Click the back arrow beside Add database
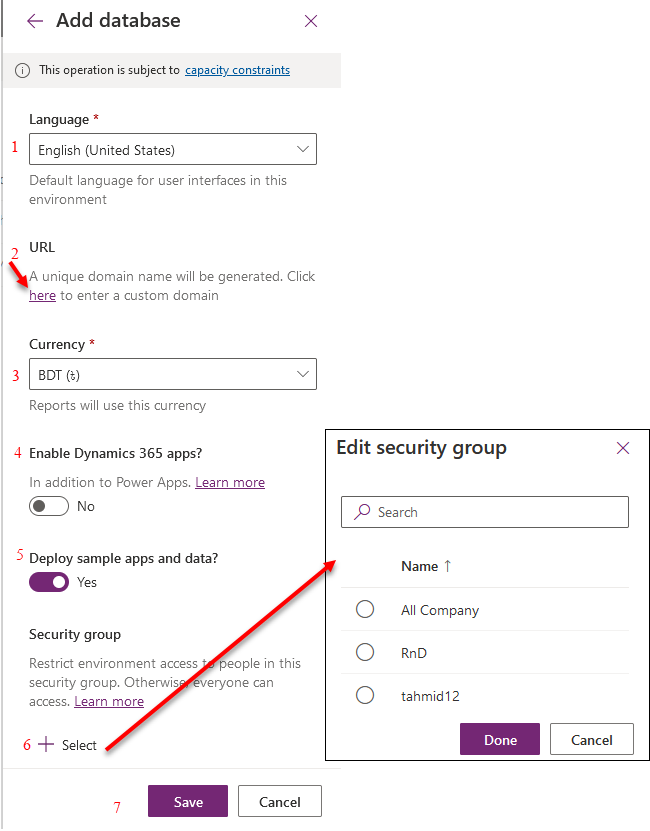Viewport: 650px width, 831px height. [x=35, y=21]
